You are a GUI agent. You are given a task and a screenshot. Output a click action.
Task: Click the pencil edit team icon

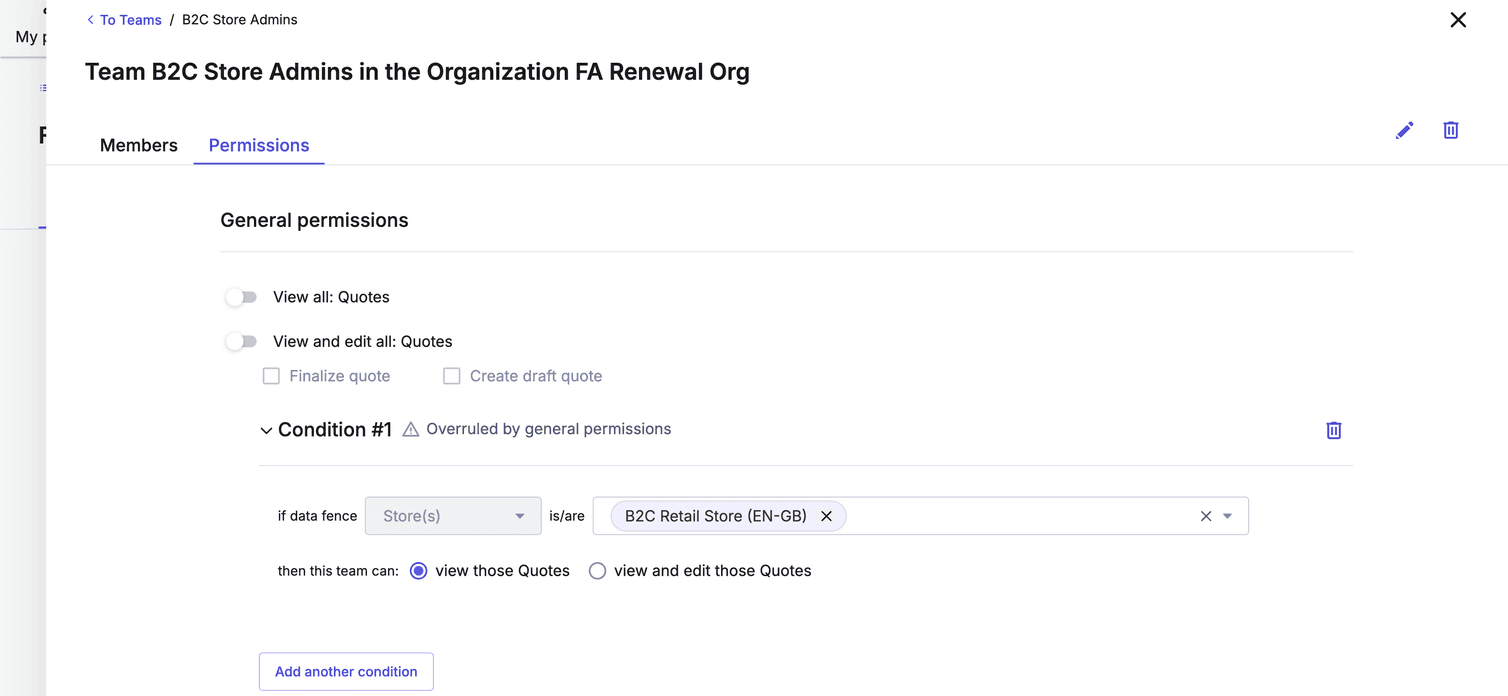1404,130
